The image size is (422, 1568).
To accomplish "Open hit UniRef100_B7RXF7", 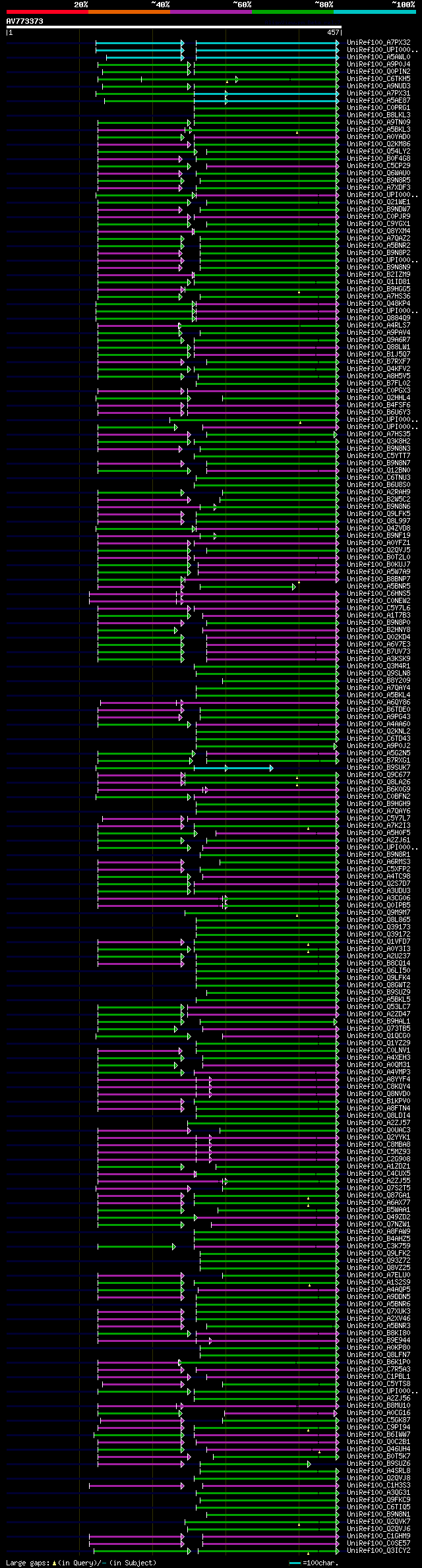I will 378,361.
